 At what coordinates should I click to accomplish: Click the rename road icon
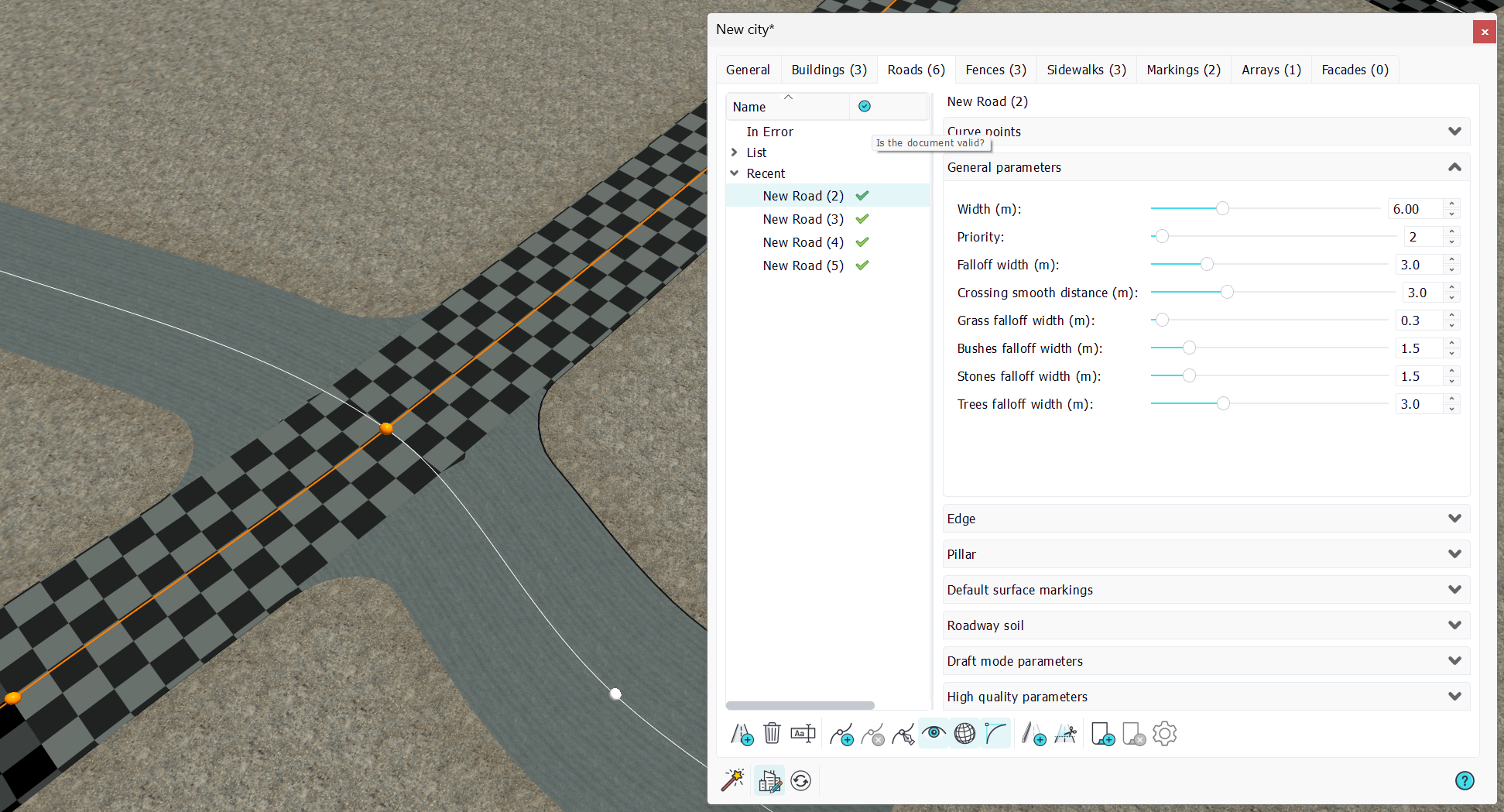(x=803, y=733)
